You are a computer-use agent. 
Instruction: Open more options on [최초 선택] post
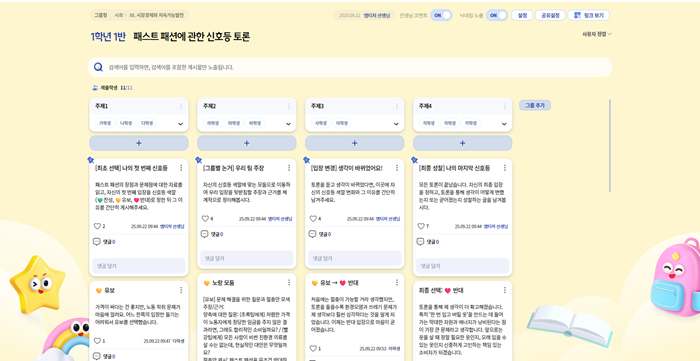(x=181, y=168)
